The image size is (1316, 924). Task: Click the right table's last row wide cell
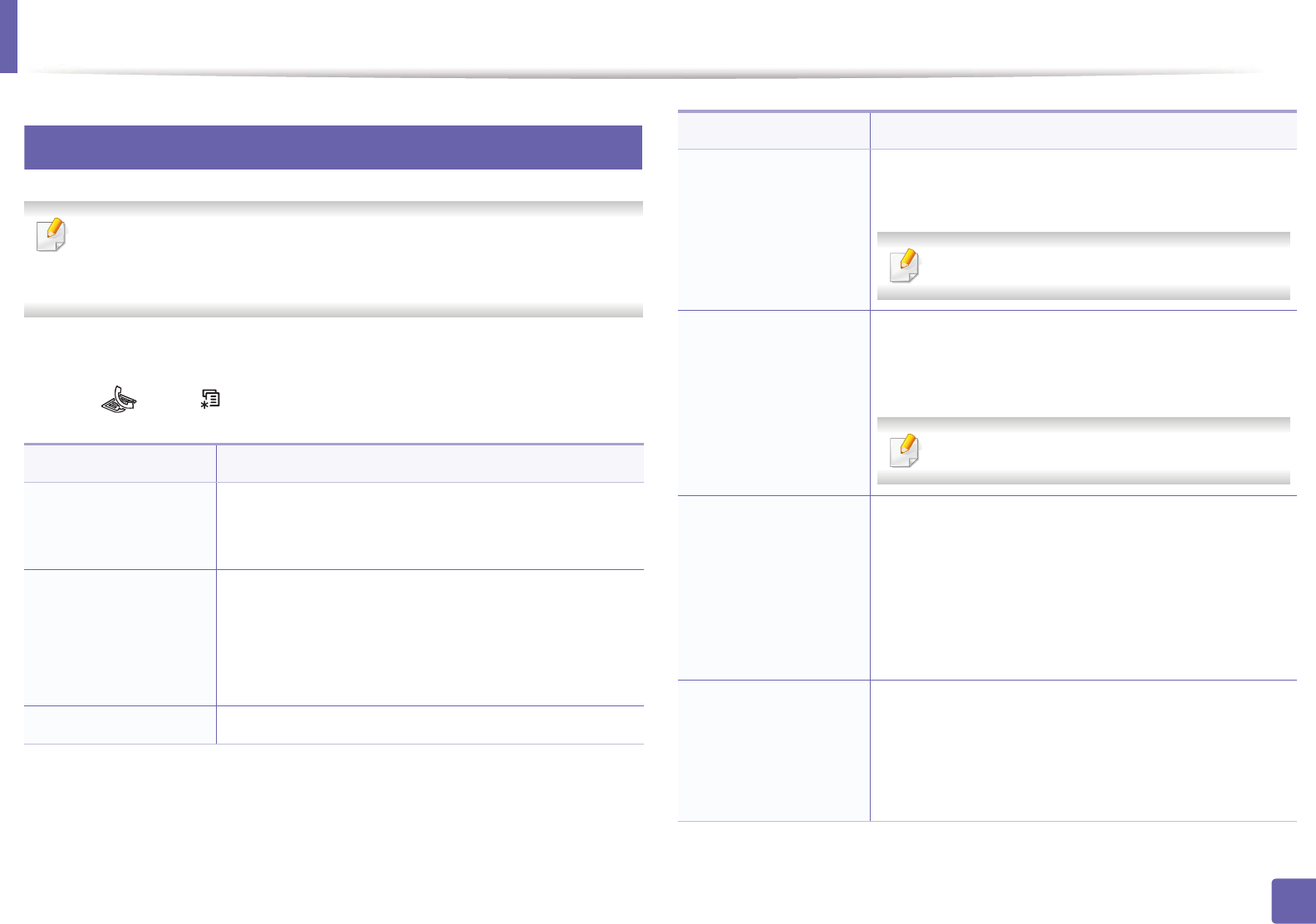(1083, 750)
